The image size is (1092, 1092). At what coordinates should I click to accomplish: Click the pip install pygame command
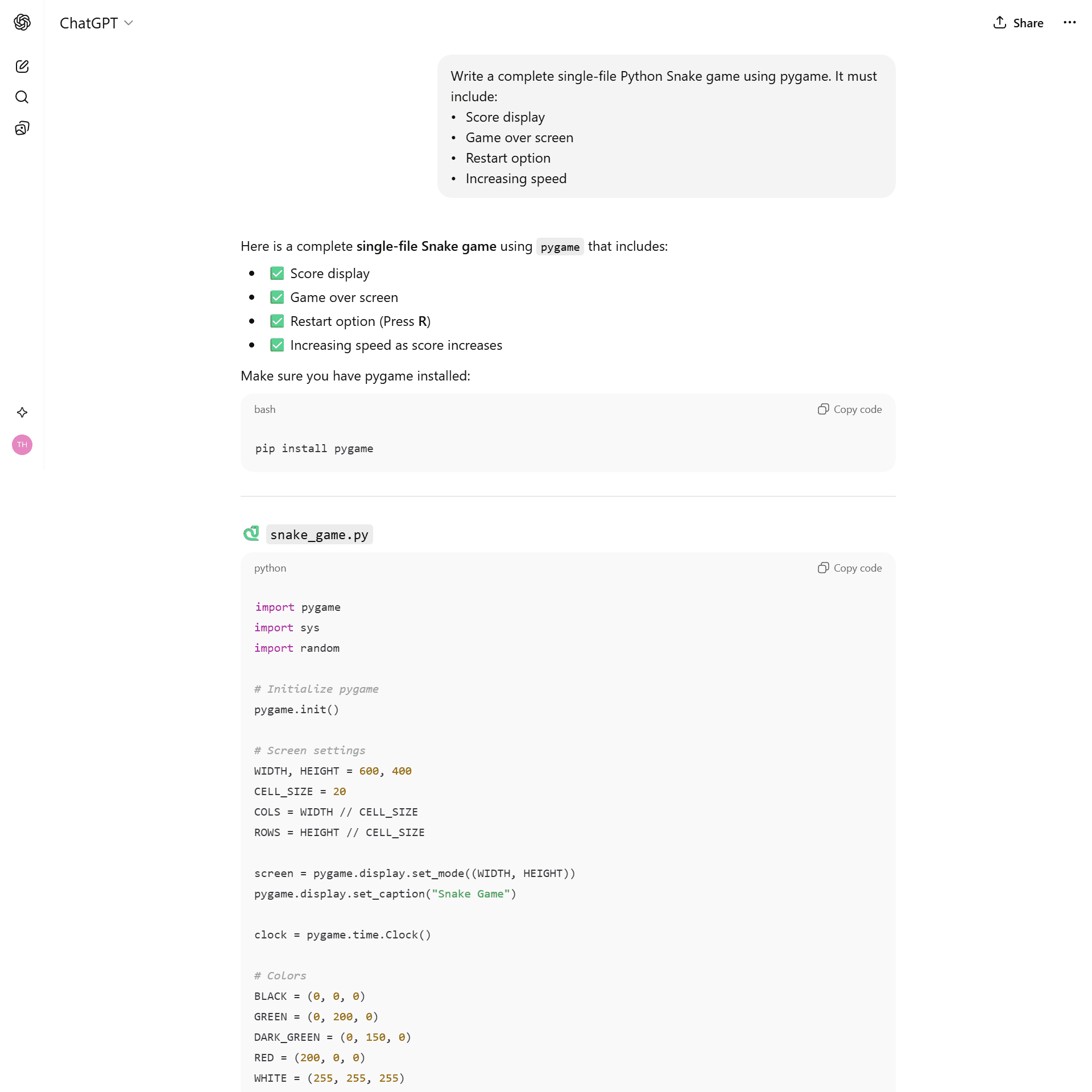tap(314, 449)
